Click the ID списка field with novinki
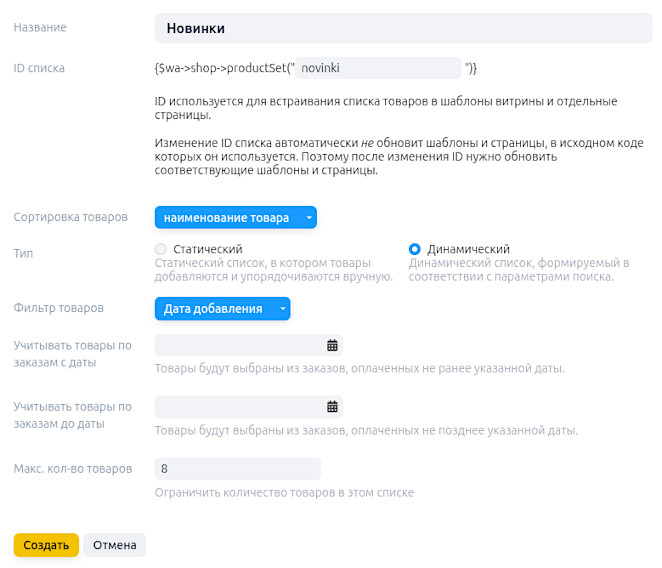This screenshot has width=662, height=568. tap(376, 68)
